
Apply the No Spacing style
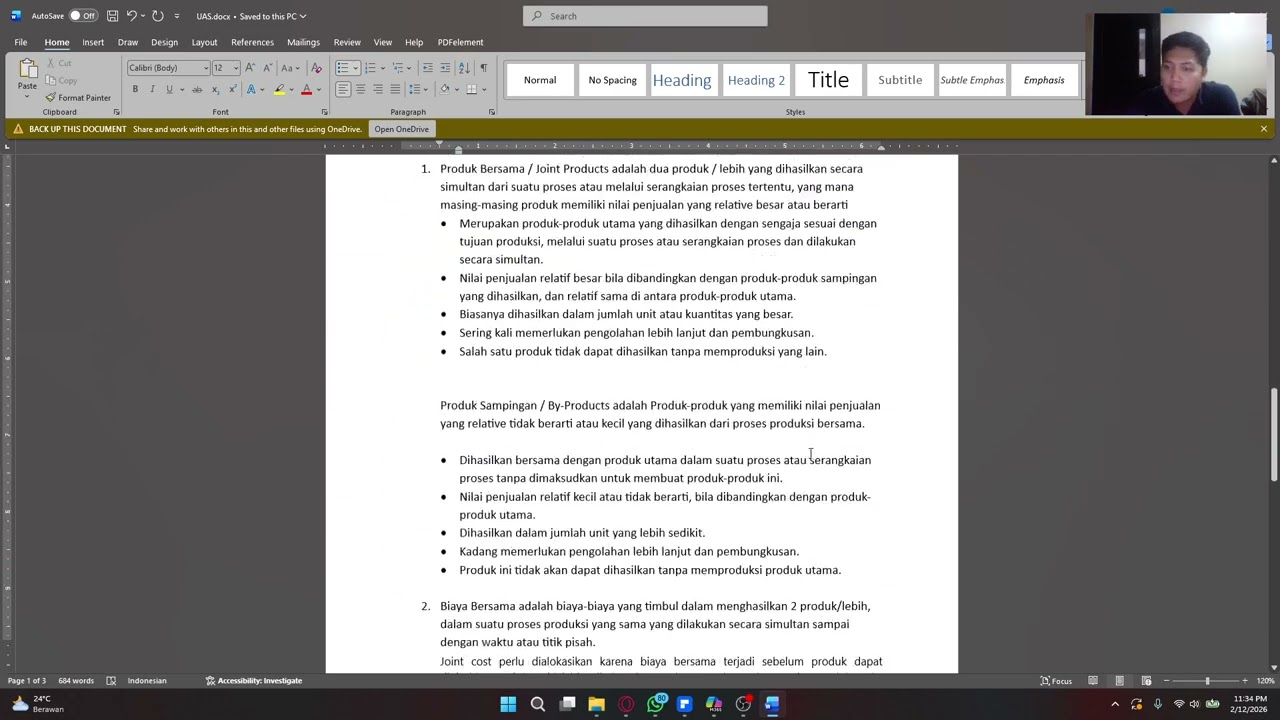(x=612, y=80)
